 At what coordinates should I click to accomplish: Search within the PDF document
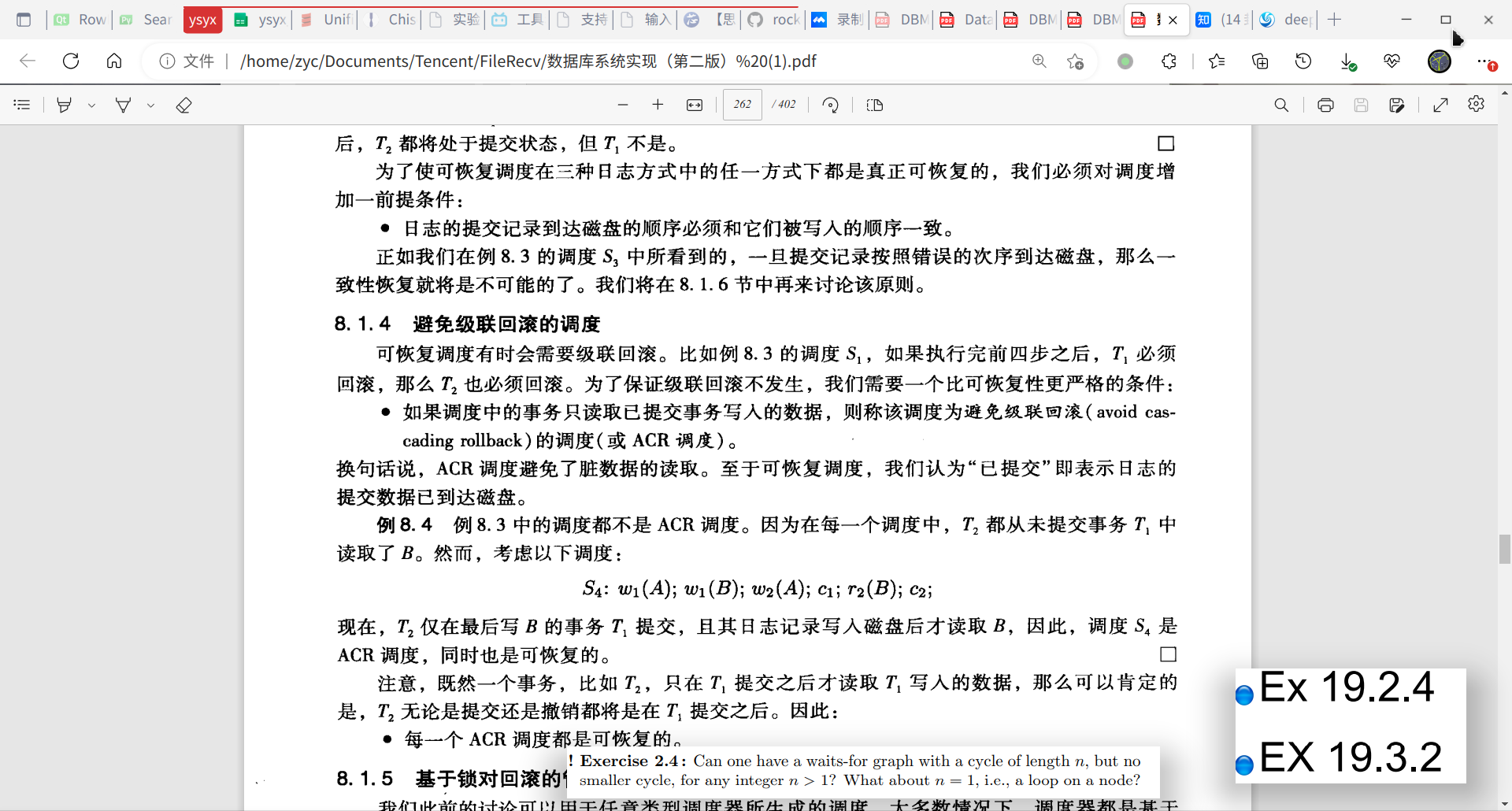pos(1281,105)
